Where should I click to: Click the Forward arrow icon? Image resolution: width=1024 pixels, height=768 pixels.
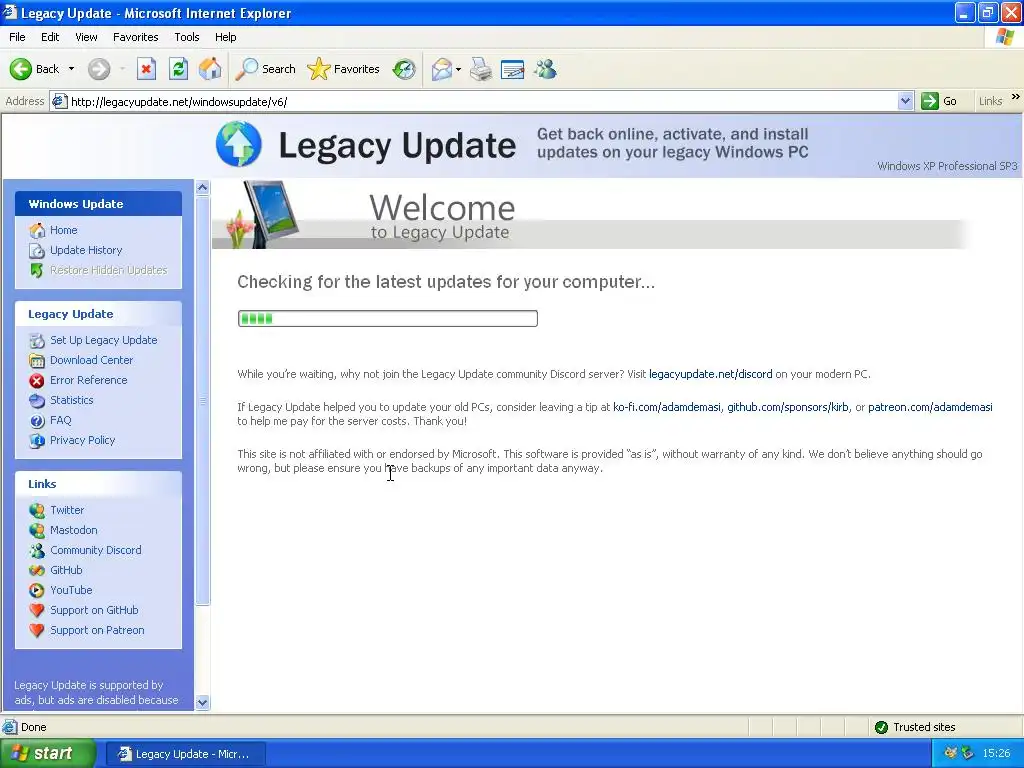pyautogui.click(x=99, y=69)
